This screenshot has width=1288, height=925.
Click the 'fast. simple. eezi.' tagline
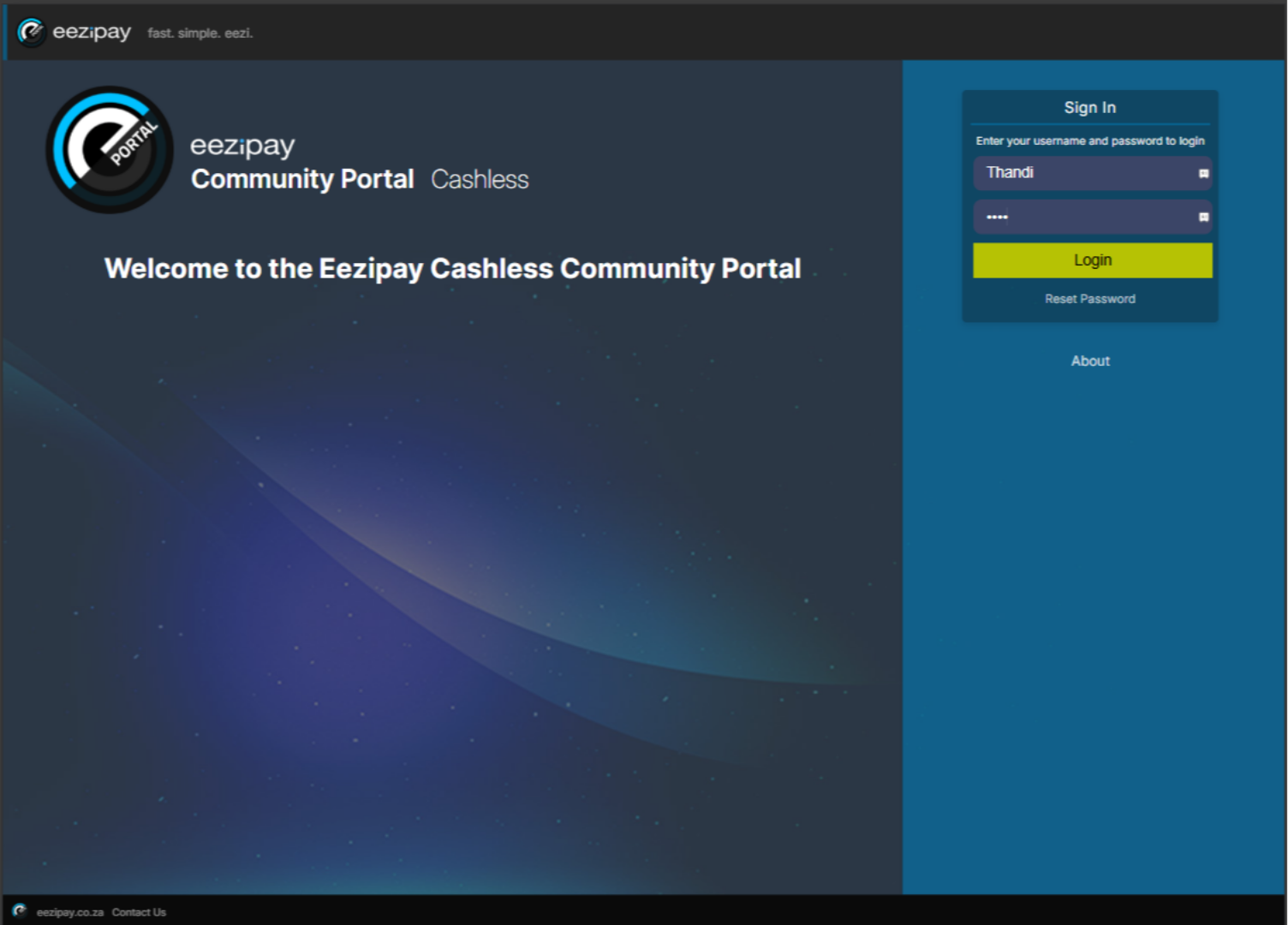coord(200,33)
